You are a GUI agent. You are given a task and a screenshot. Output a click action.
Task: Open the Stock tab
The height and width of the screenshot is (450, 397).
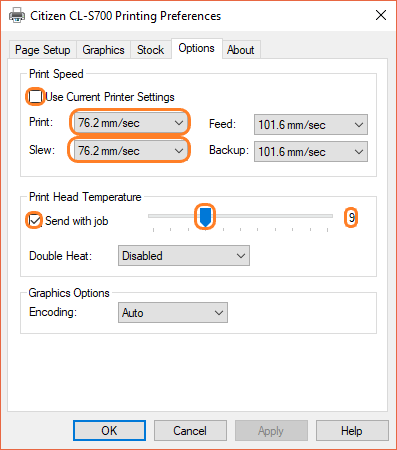151,50
